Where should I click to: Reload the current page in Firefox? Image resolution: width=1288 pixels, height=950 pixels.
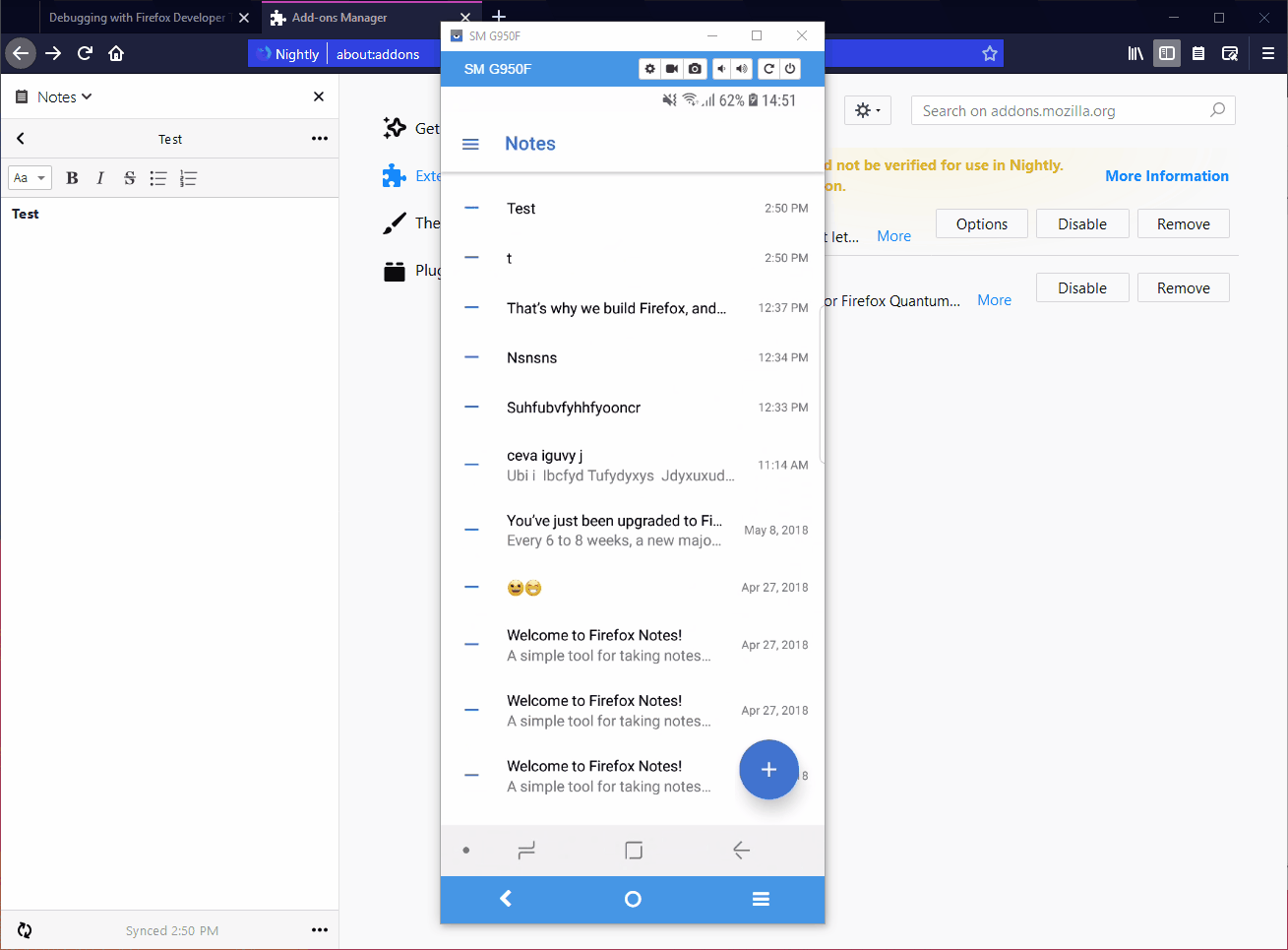pos(85,53)
